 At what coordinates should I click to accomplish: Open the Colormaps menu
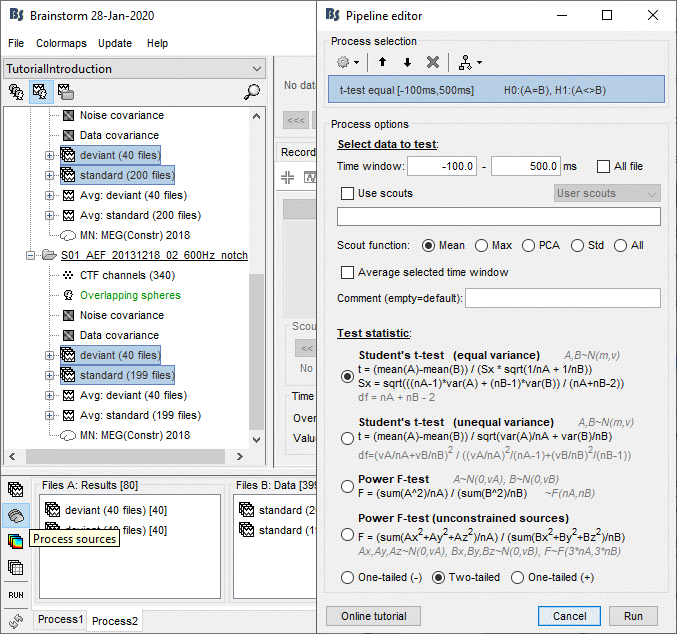tap(61, 44)
